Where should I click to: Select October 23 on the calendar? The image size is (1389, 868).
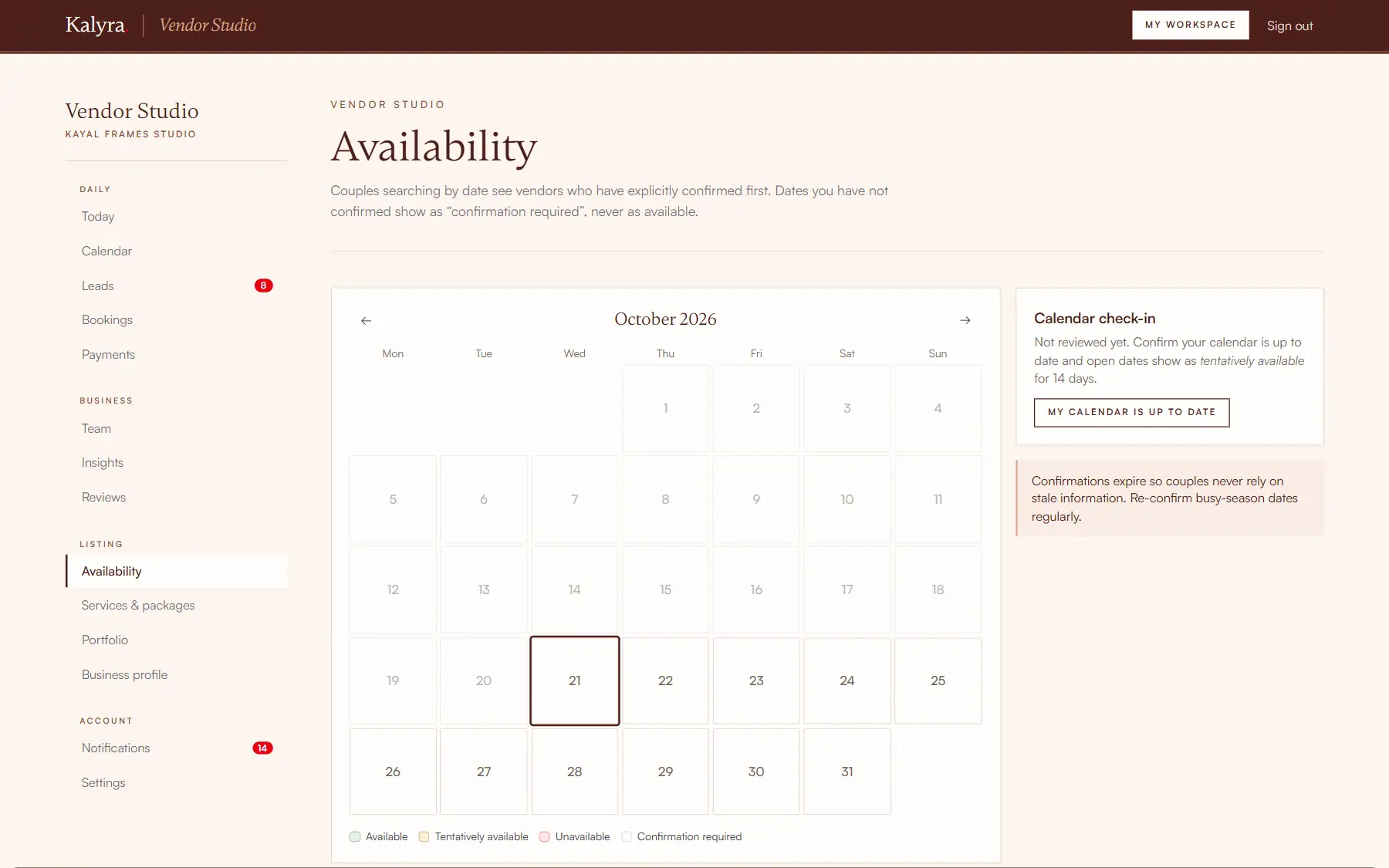[x=756, y=681]
